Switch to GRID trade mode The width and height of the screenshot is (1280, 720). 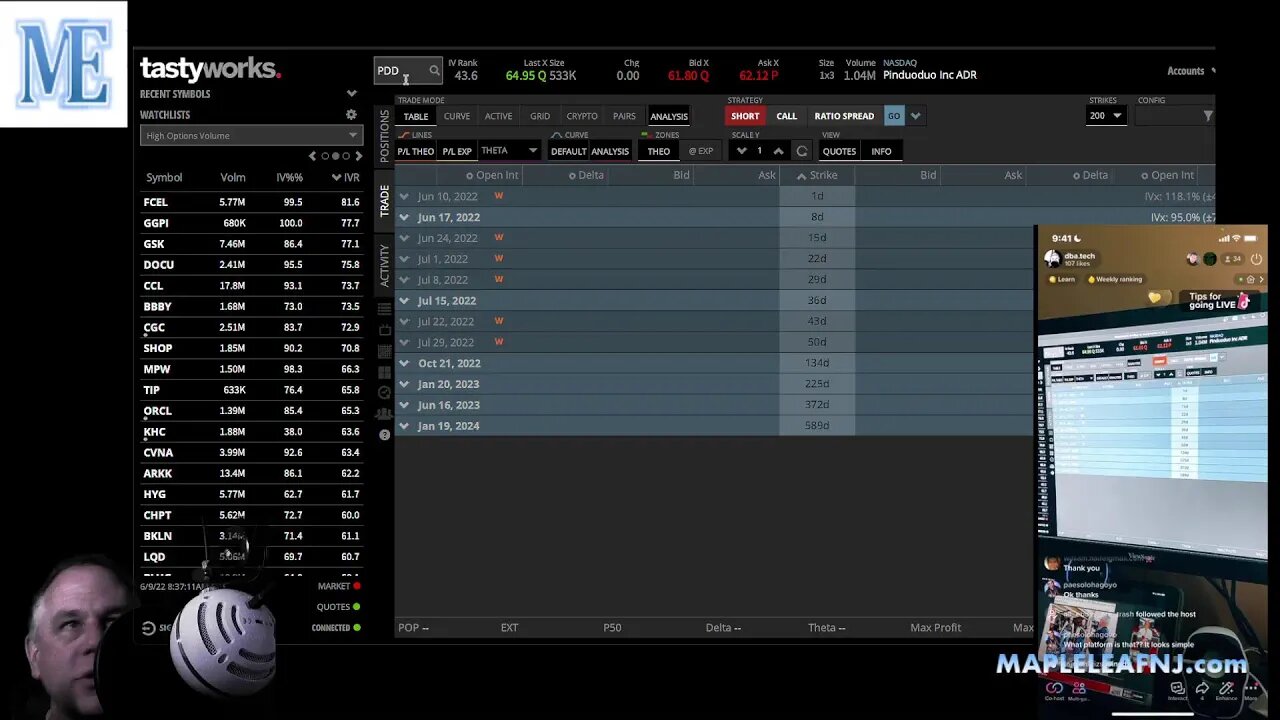(540, 116)
